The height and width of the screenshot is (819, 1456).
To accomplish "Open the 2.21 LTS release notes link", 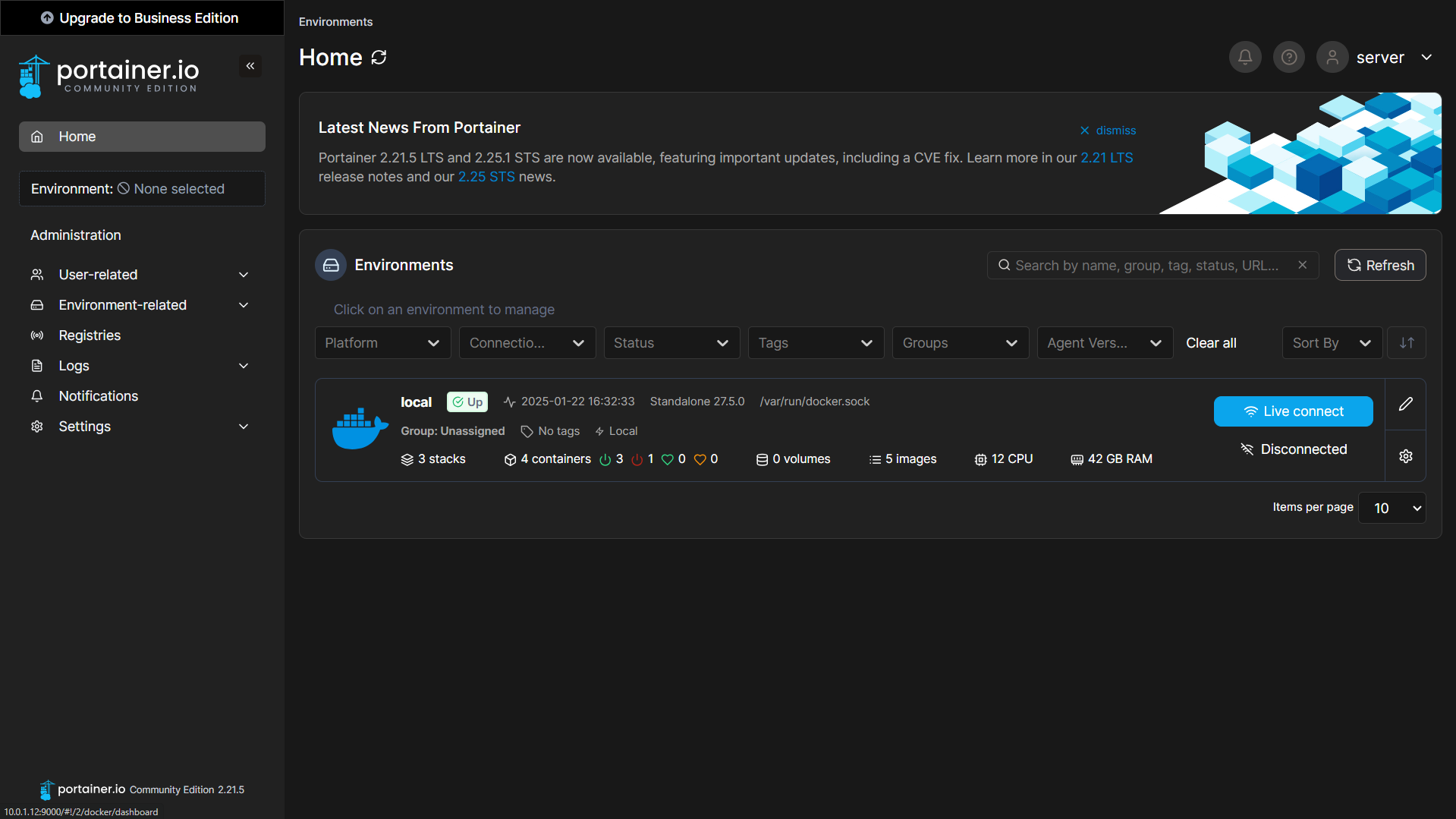I will [1106, 158].
